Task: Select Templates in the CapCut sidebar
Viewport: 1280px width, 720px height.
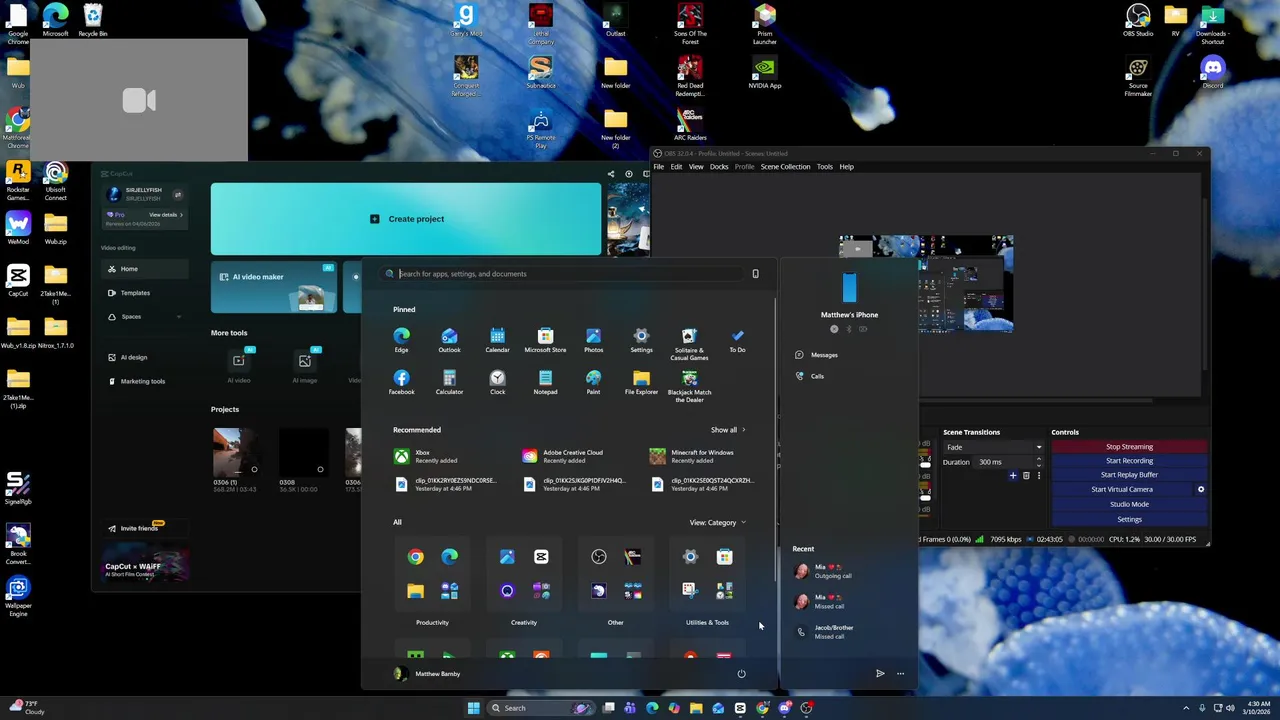Action: point(145,293)
